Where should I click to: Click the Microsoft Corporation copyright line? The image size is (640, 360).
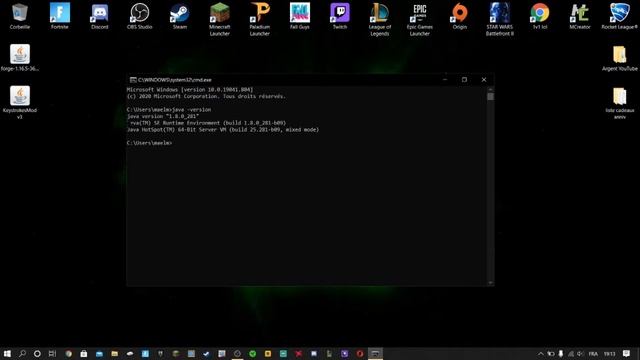point(206,96)
